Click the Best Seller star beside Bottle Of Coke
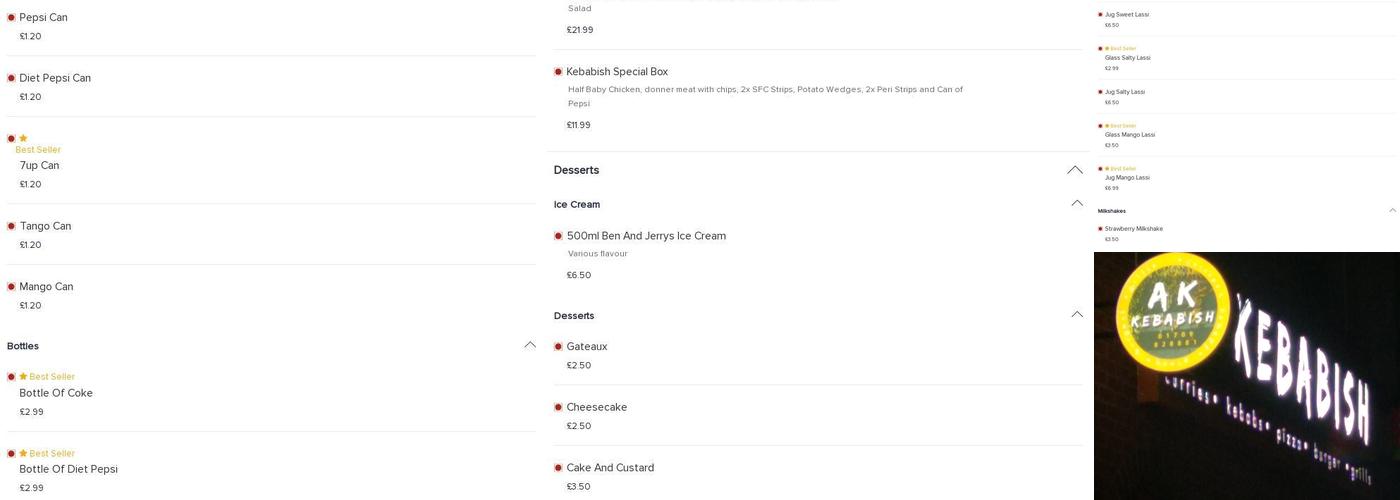Image resolution: width=1400 pixels, height=500 pixels. [23, 377]
